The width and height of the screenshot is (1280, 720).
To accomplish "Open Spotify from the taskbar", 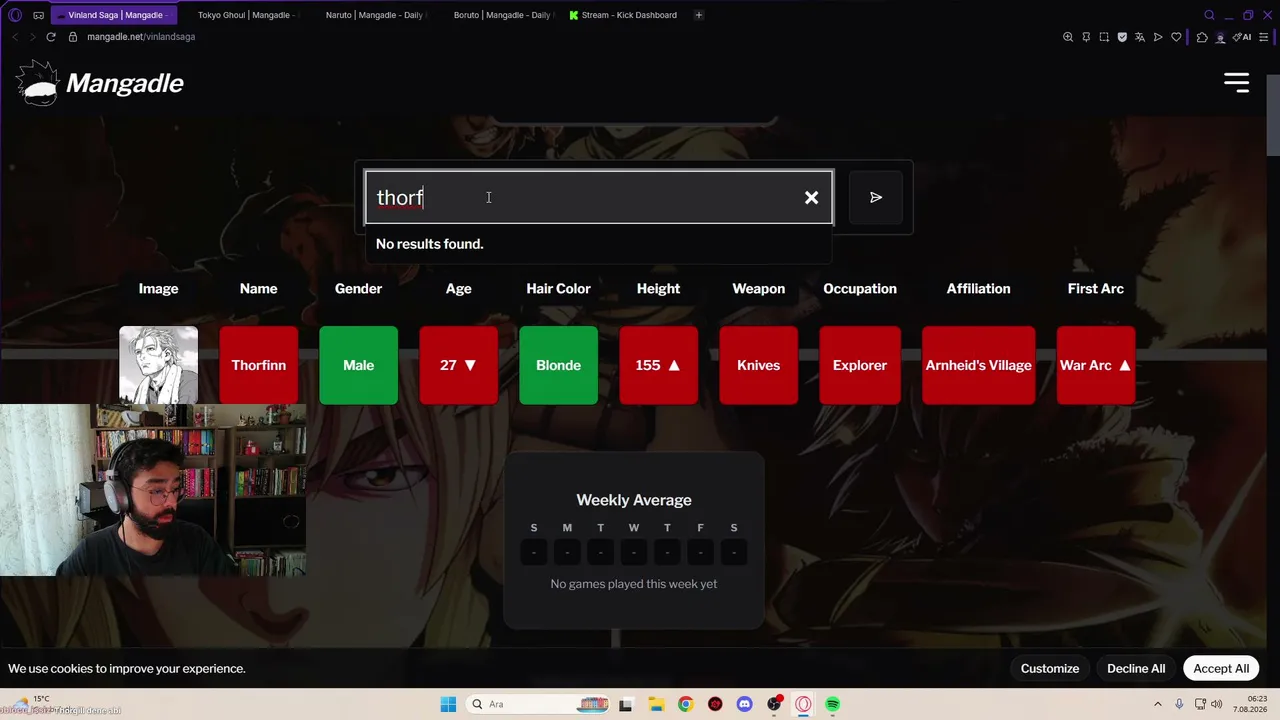I will pyautogui.click(x=832, y=704).
